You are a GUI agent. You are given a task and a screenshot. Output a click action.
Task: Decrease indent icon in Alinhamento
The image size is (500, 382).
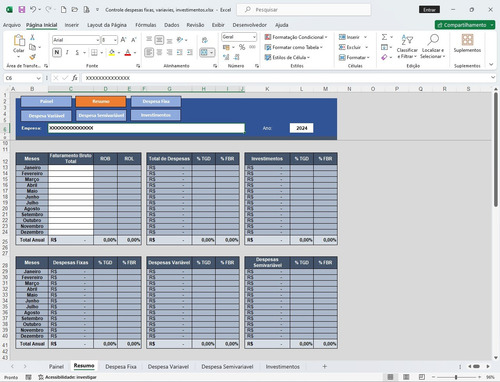click(180, 52)
